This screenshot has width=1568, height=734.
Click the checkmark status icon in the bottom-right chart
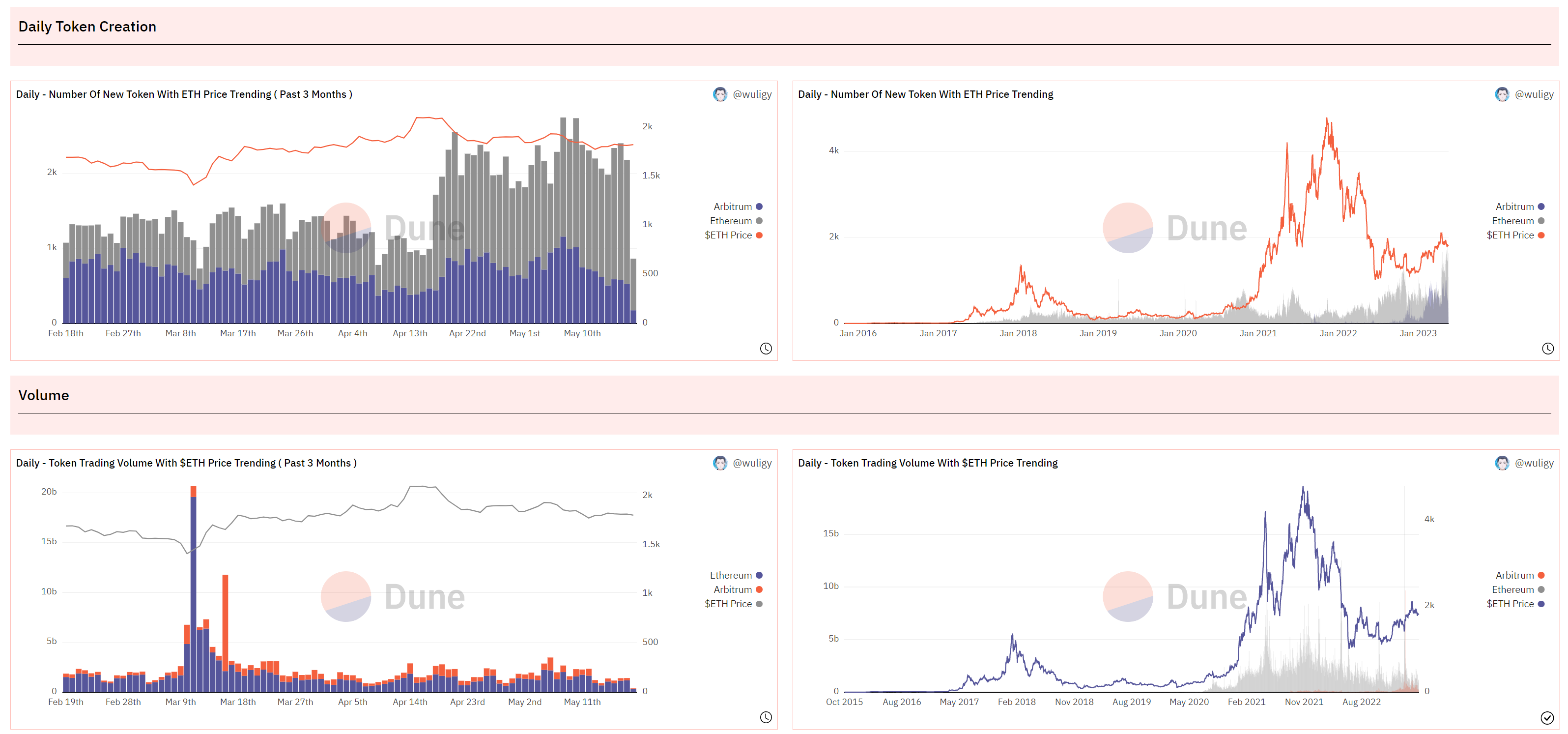[1547, 718]
